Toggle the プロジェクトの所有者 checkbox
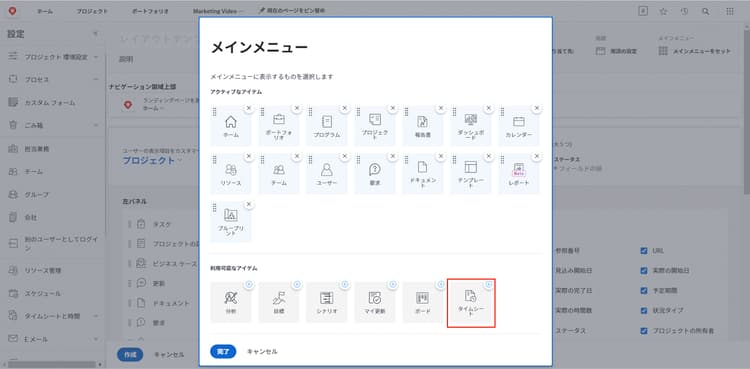Image resolution: width=750 pixels, height=369 pixels. (x=644, y=331)
